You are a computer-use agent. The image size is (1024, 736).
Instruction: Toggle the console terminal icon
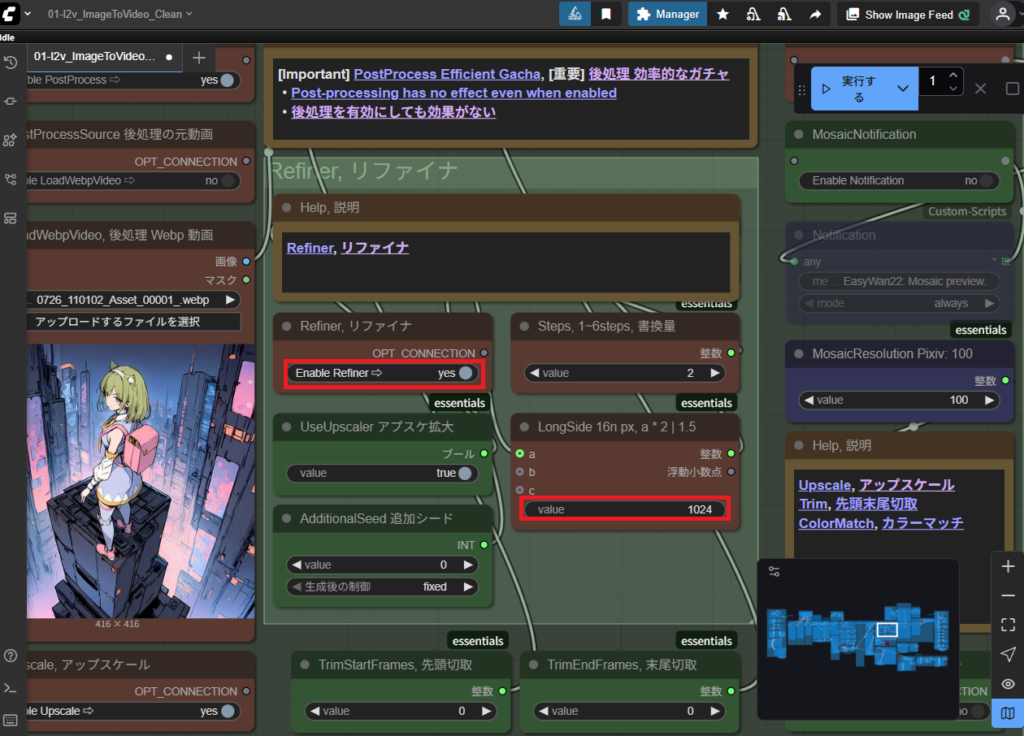pos(10,688)
